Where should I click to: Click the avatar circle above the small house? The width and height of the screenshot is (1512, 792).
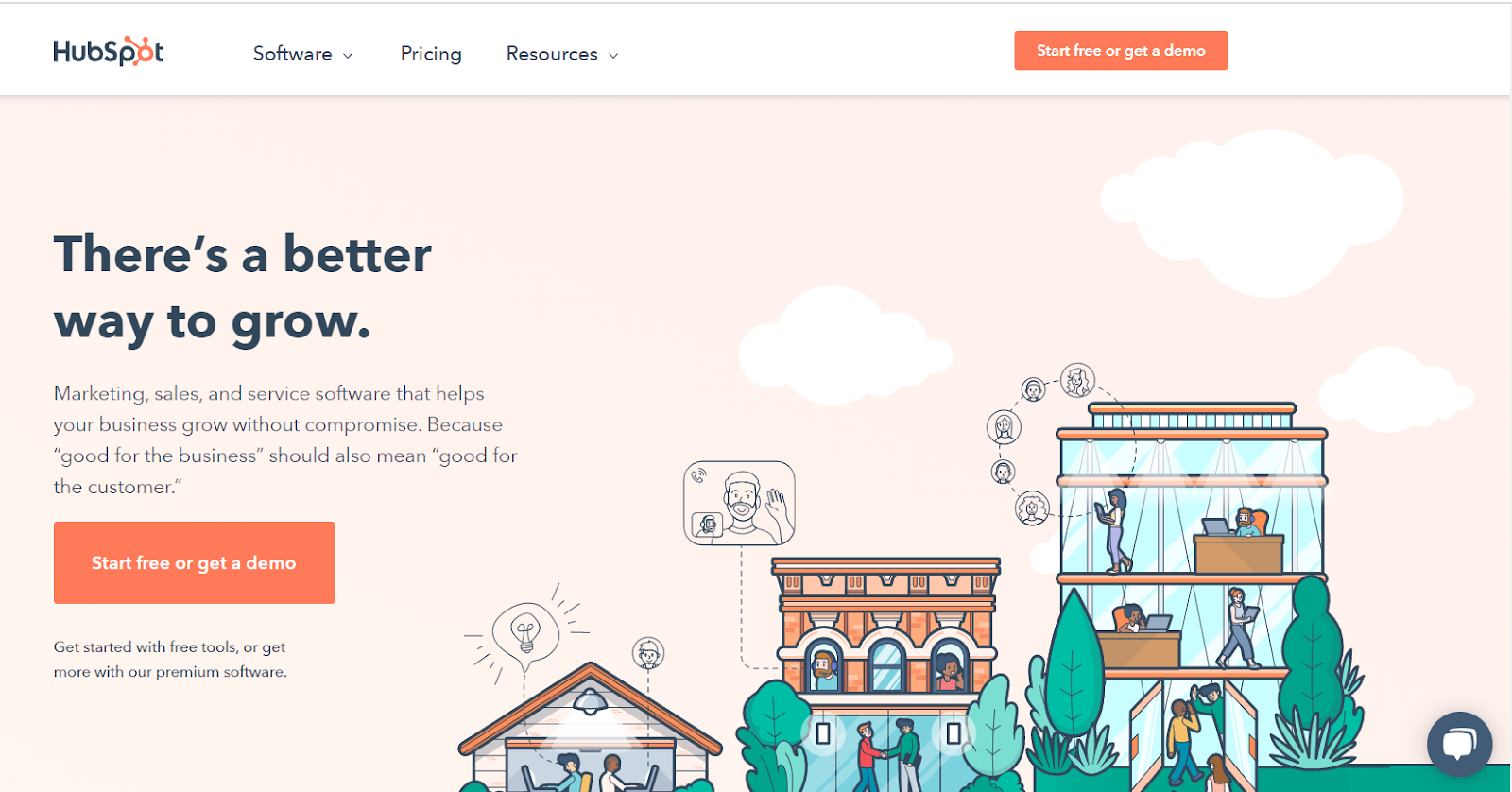click(648, 652)
